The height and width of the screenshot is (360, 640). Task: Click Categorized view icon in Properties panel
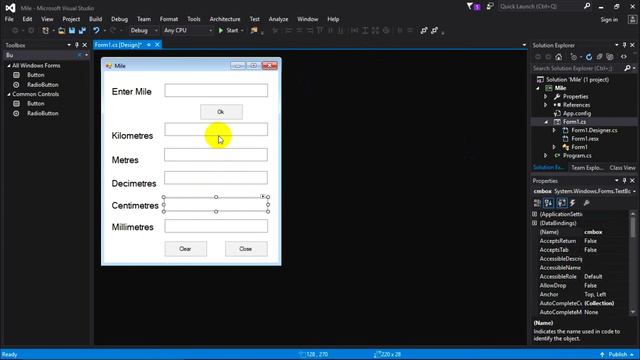click(537, 203)
